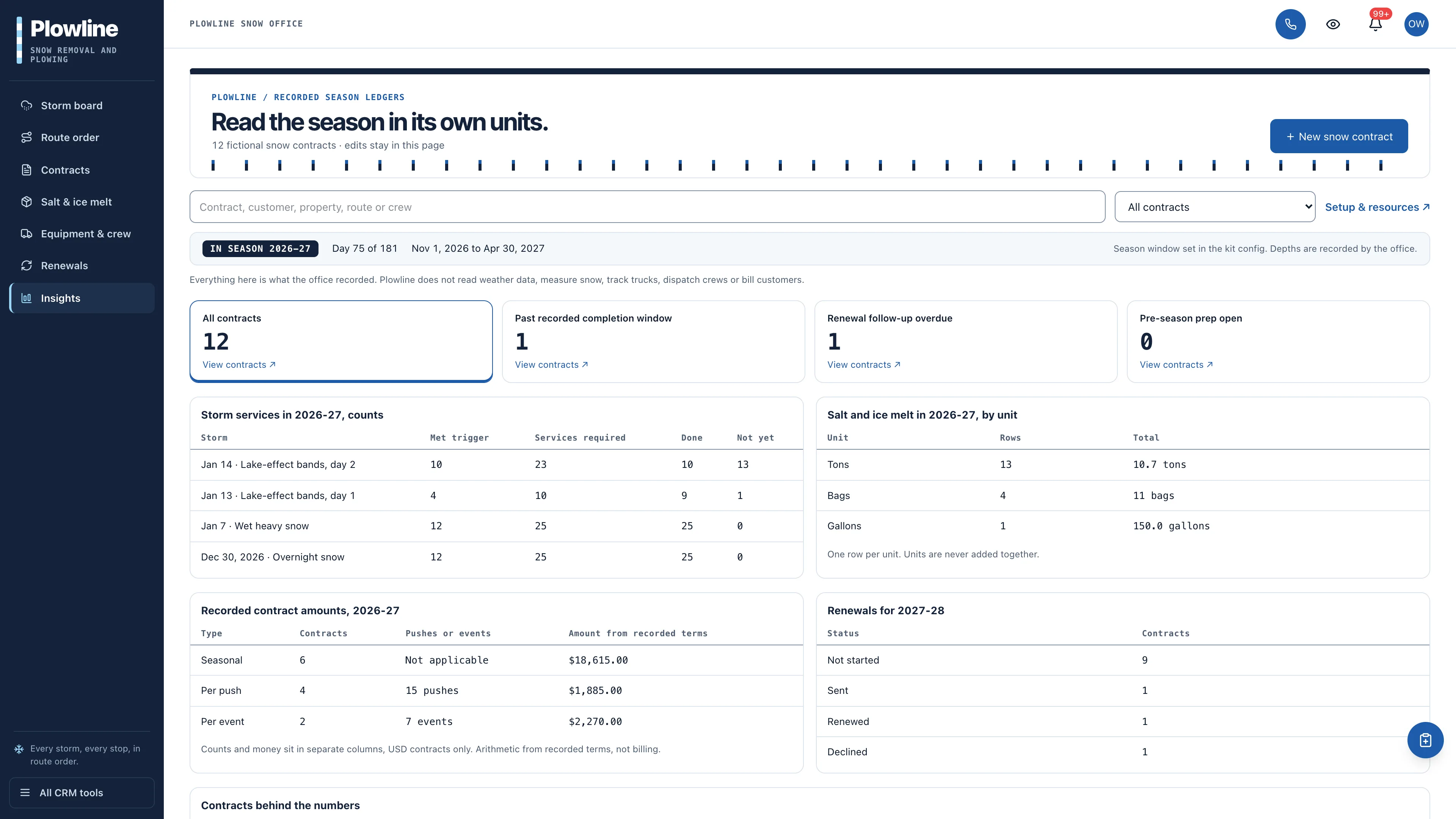Viewport: 1456px width, 819px height.
Task: Click 'Contracts behind the numbers' heading
Action: coord(280,805)
